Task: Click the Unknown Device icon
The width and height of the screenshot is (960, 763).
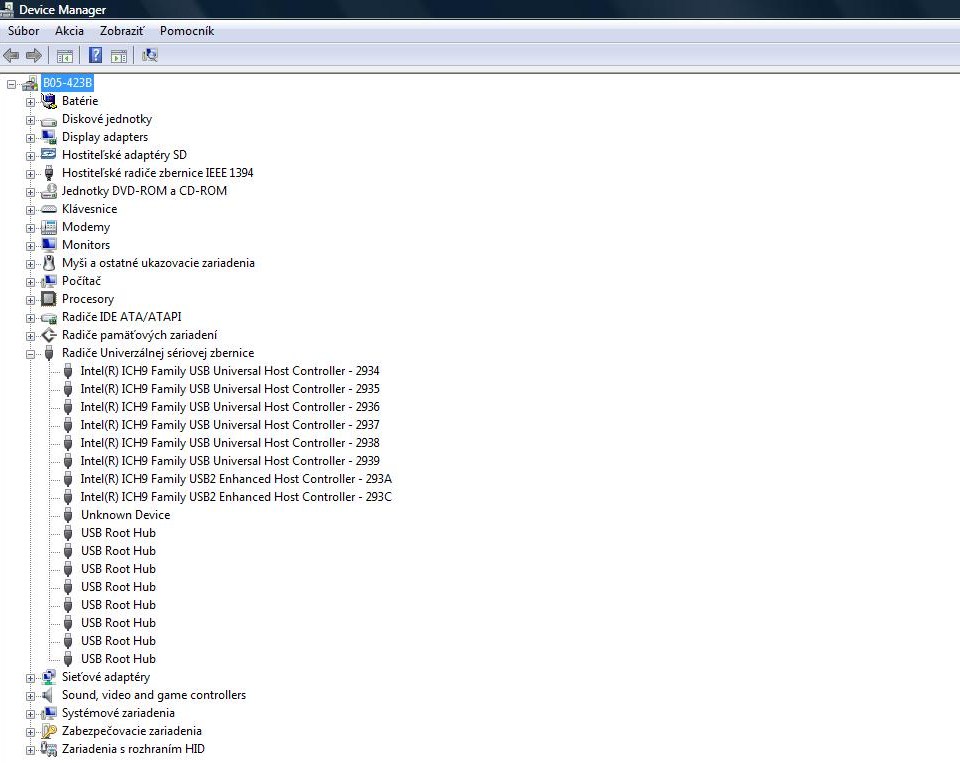Action: (x=68, y=515)
